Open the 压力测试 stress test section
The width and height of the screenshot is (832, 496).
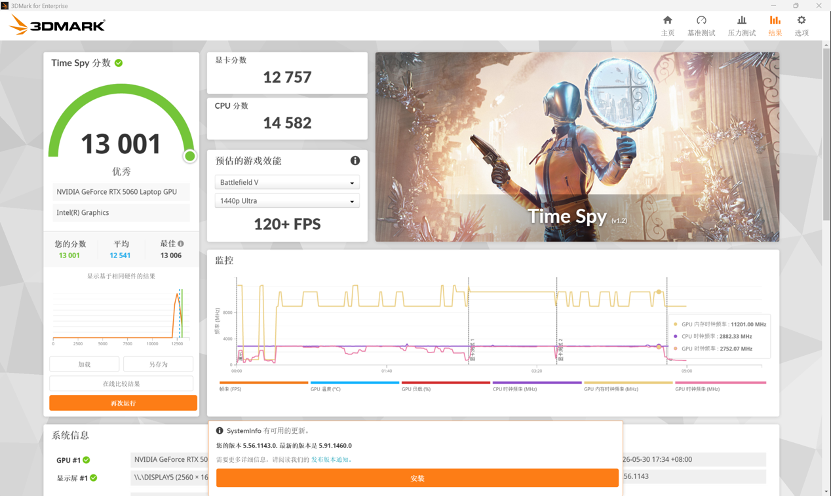(x=741, y=25)
